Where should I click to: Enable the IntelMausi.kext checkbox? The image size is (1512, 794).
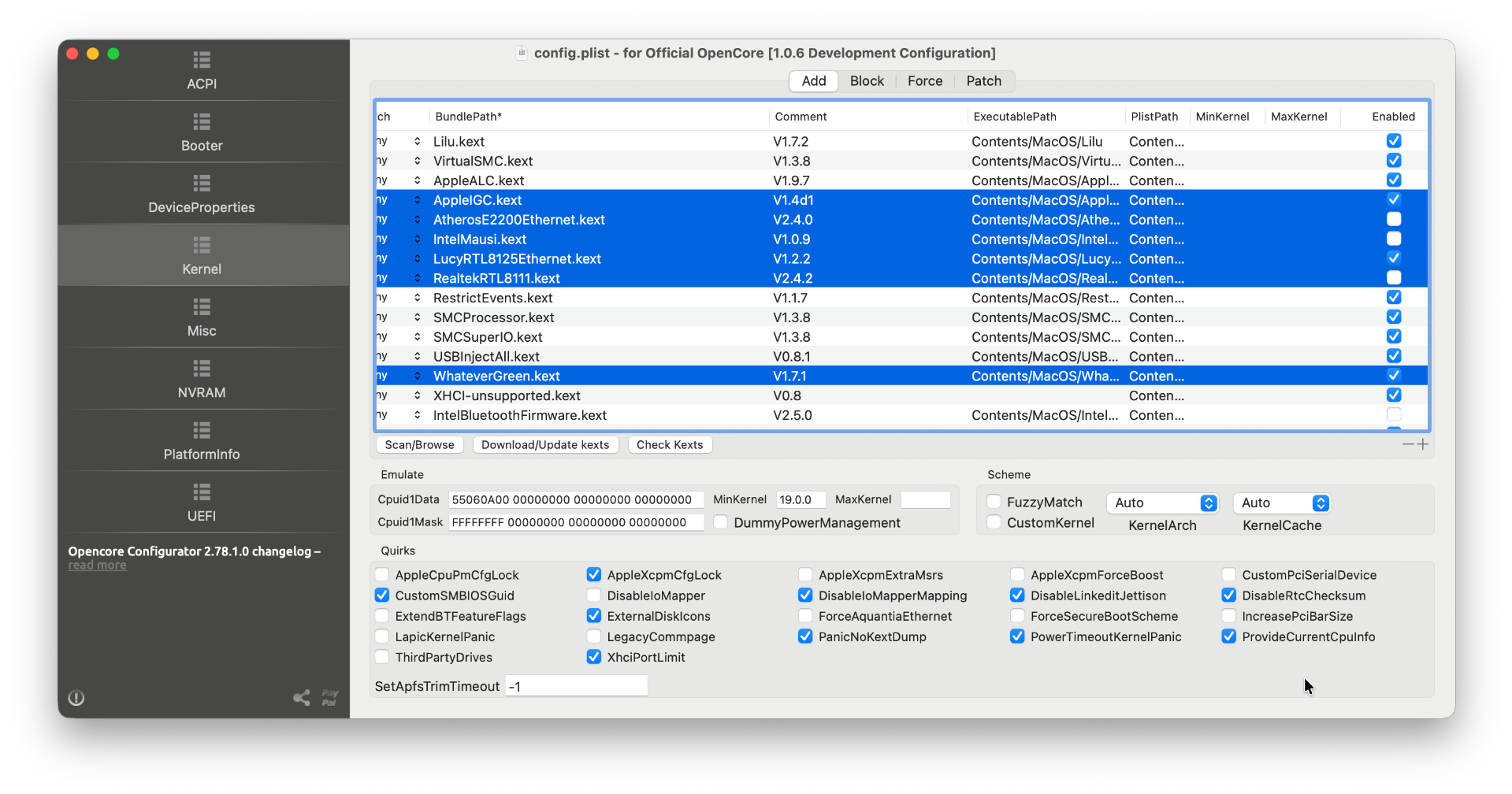1394,239
